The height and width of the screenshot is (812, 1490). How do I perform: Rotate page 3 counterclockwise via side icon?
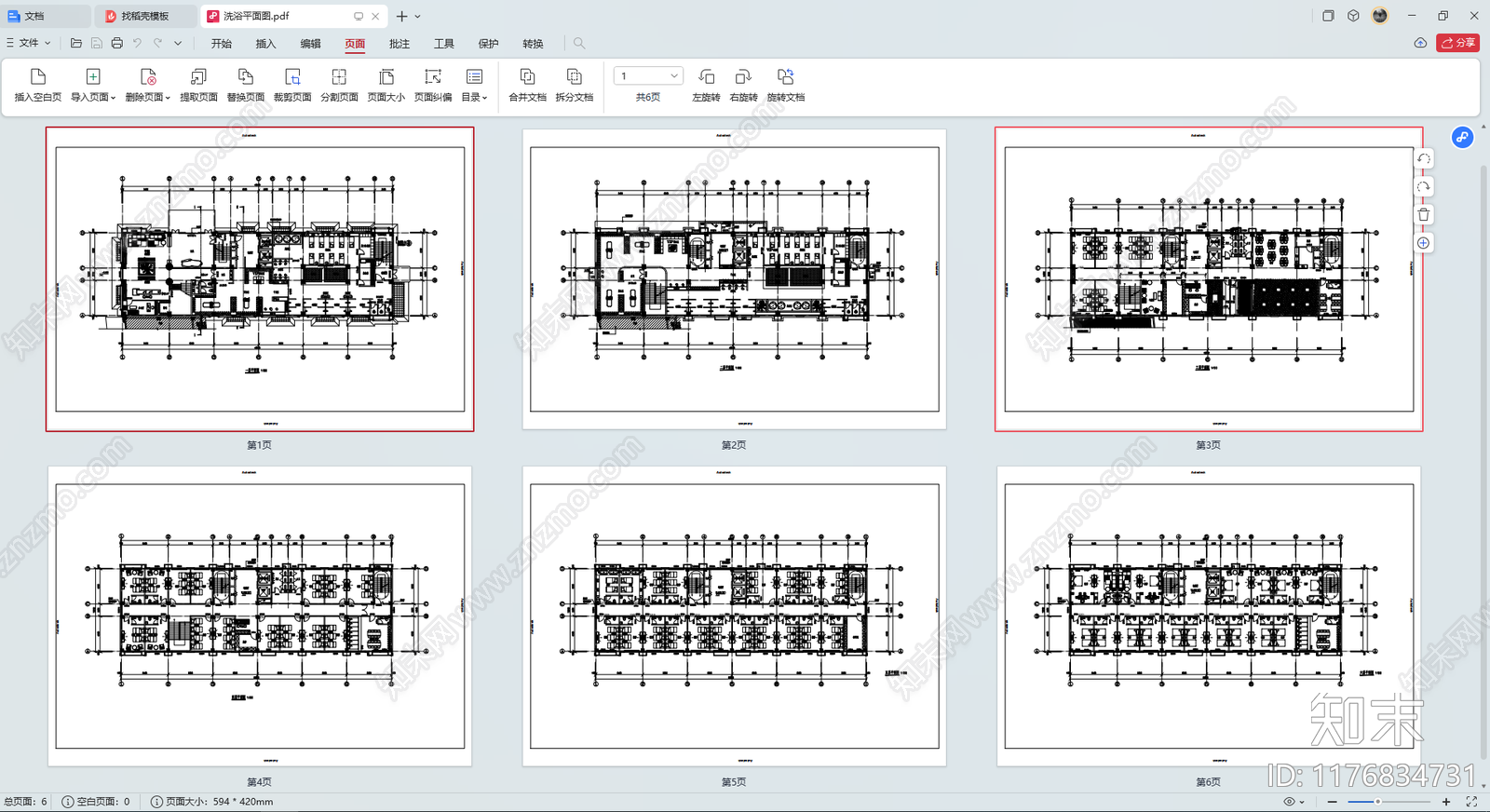pyautogui.click(x=1424, y=159)
